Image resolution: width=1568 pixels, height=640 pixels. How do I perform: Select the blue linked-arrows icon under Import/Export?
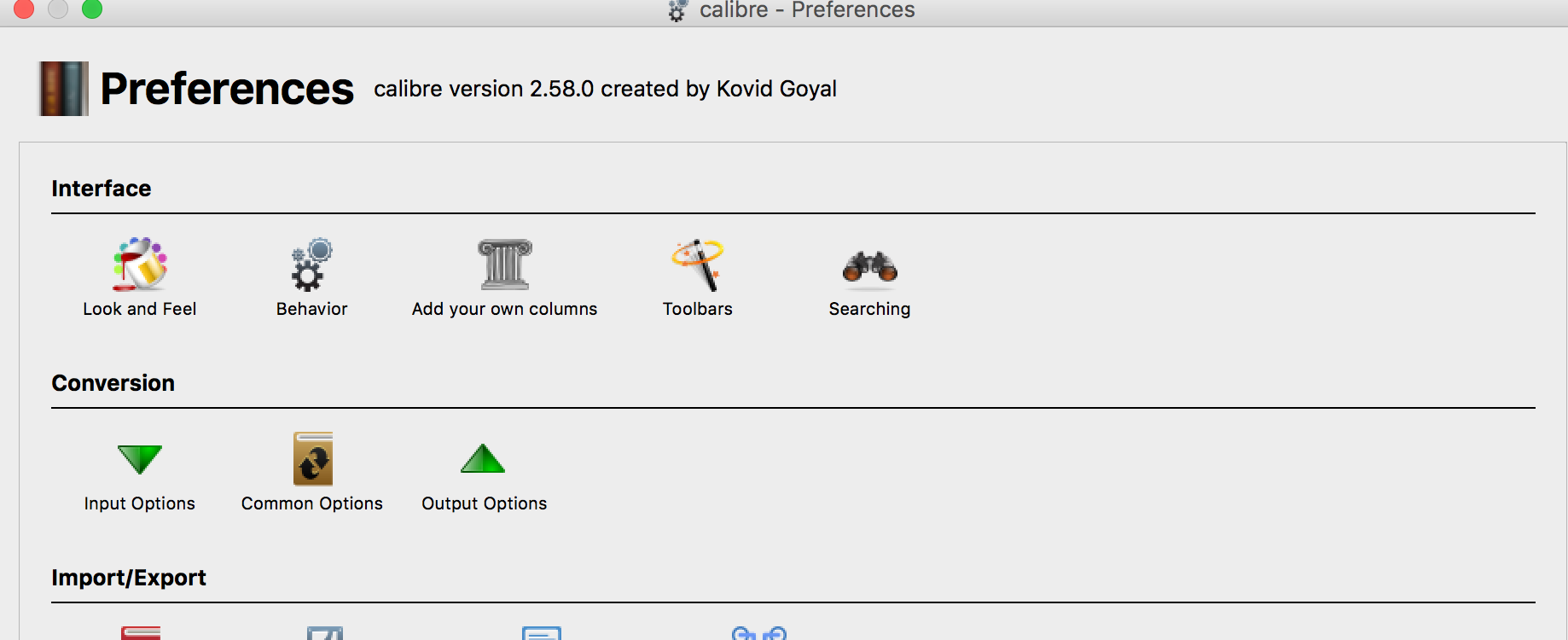(x=758, y=633)
